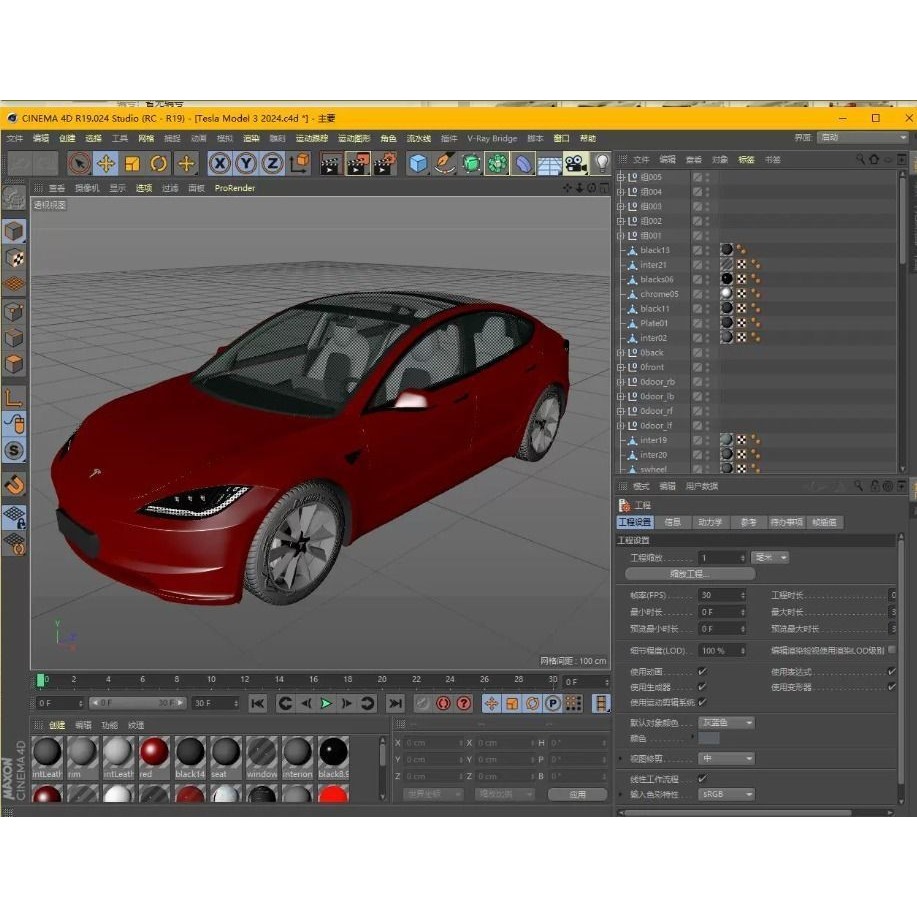Viewport: 917px width, 917px height.
Task: Click the red record keyframe button
Action: click(x=443, y=704)
